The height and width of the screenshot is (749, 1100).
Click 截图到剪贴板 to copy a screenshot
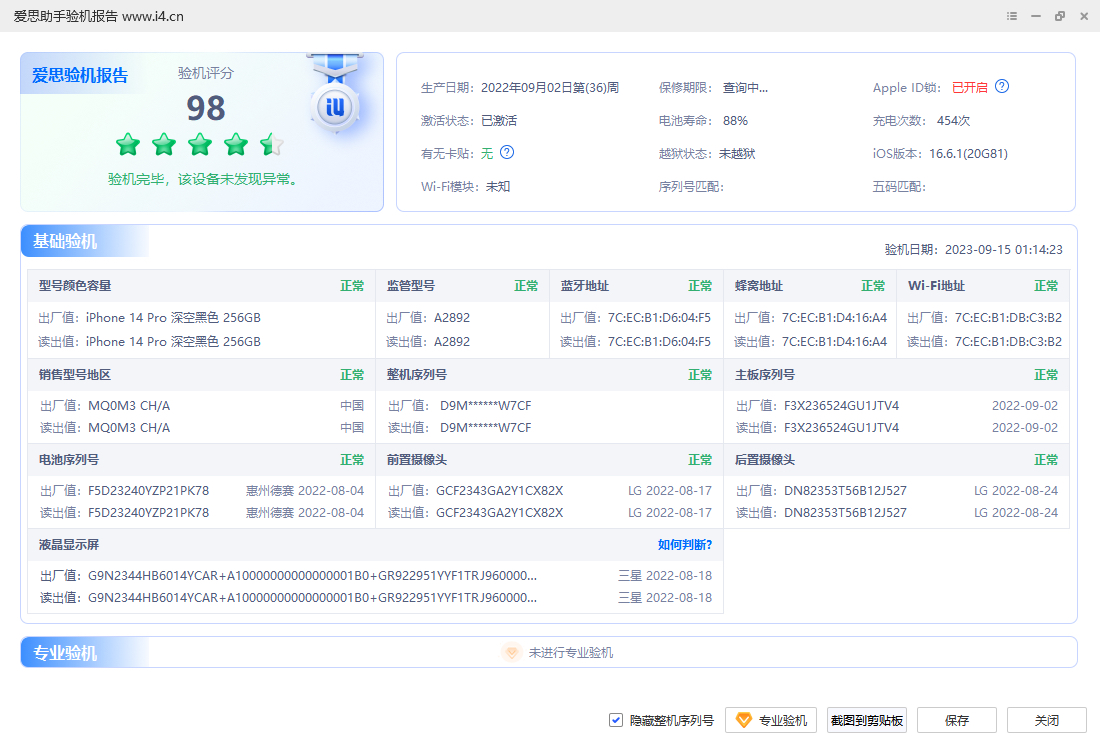866,720
